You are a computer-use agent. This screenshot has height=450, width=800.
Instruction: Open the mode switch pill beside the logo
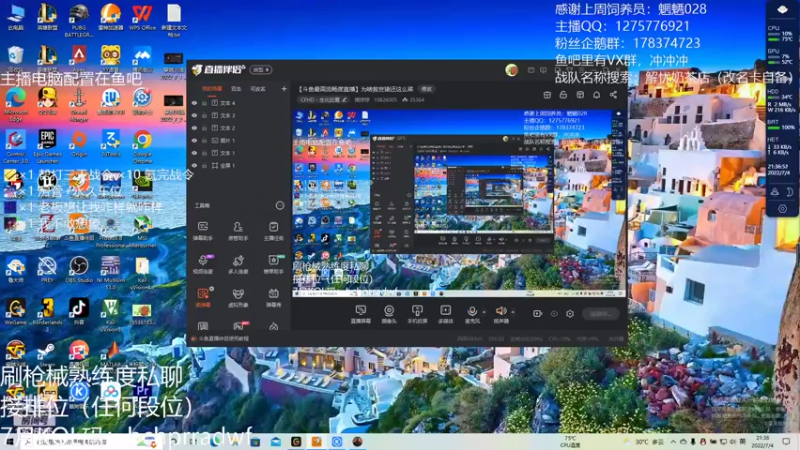coord(261,70)
